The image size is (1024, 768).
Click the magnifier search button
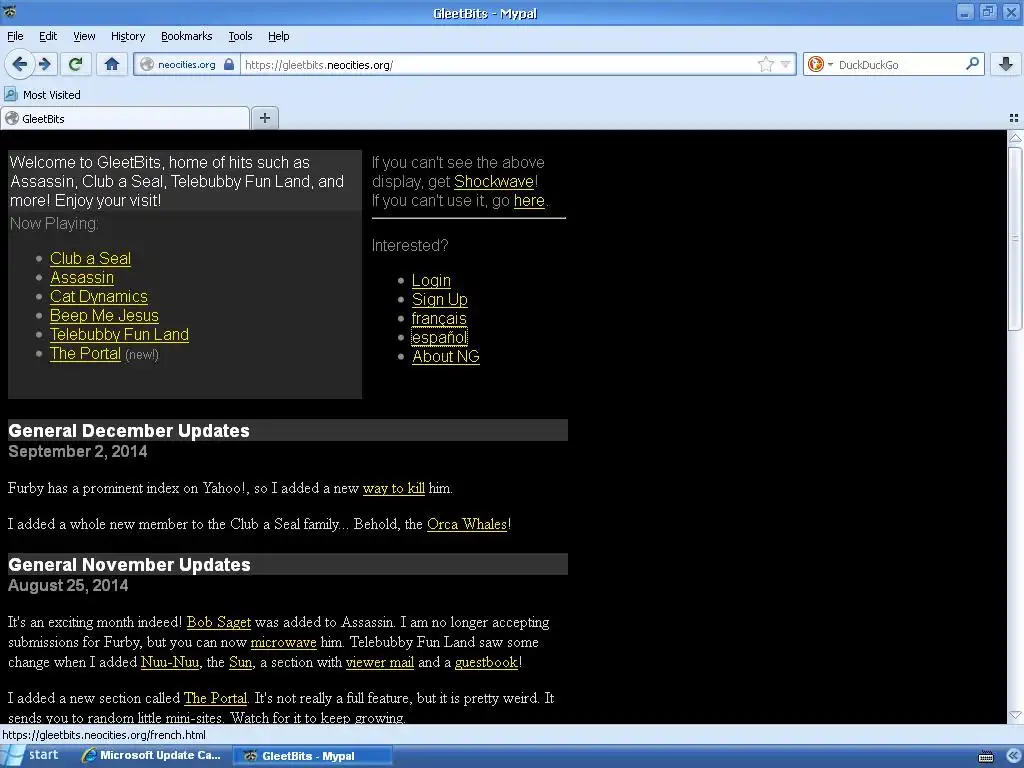(972, 64)
